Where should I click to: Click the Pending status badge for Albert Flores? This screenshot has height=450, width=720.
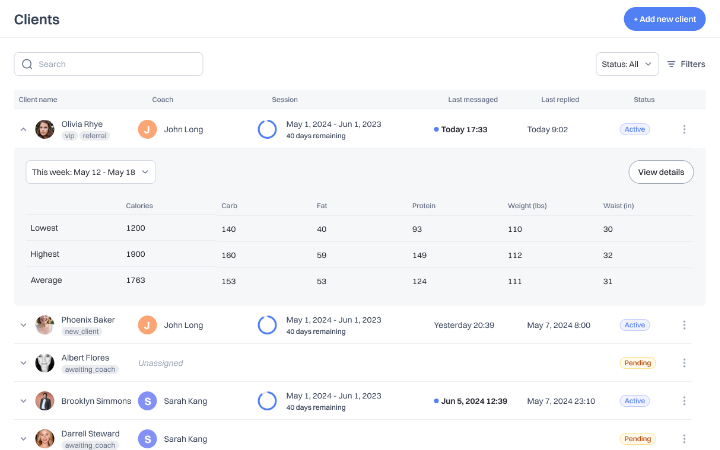[637, 363]
